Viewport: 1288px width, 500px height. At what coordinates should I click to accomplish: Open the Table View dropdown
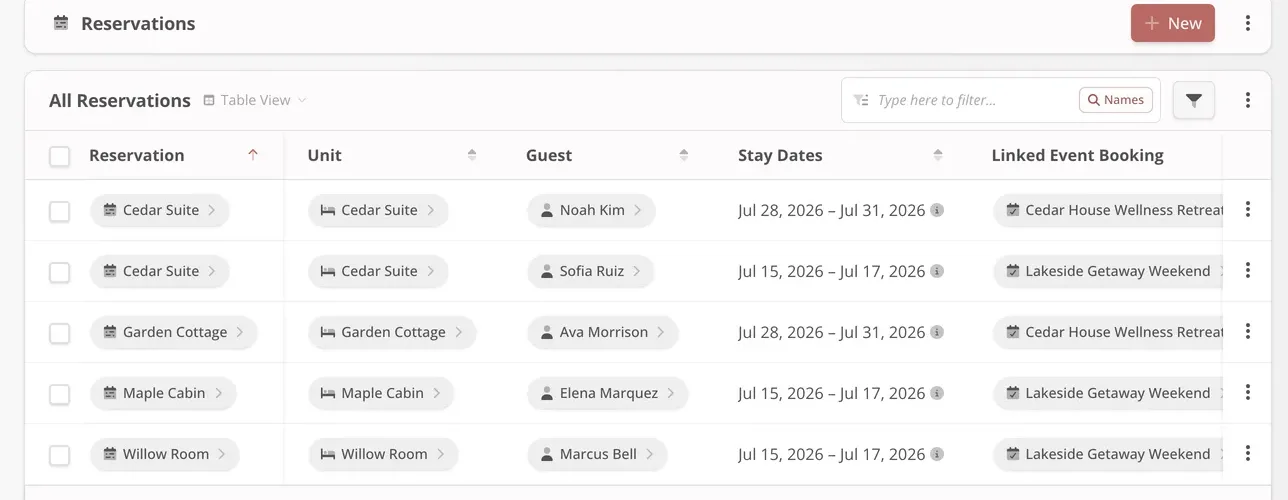pyautogui.click(x=255, y=100)
